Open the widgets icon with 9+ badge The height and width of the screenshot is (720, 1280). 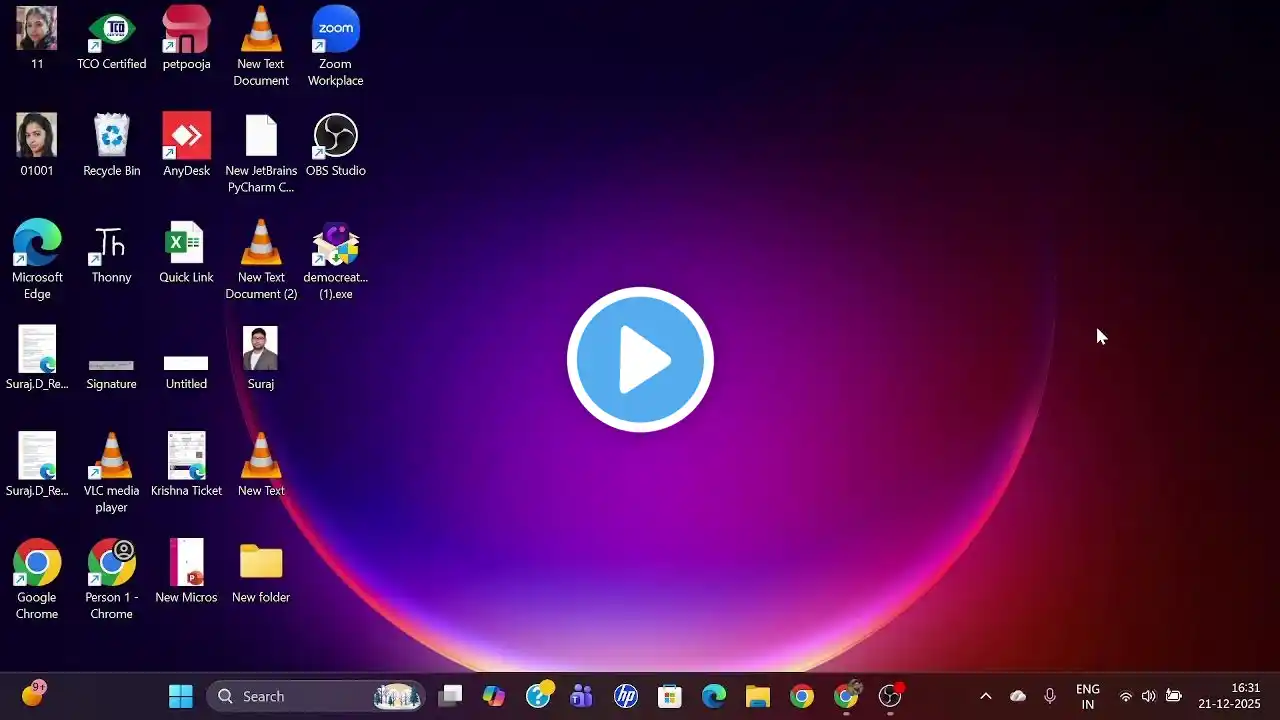point(34,694)
